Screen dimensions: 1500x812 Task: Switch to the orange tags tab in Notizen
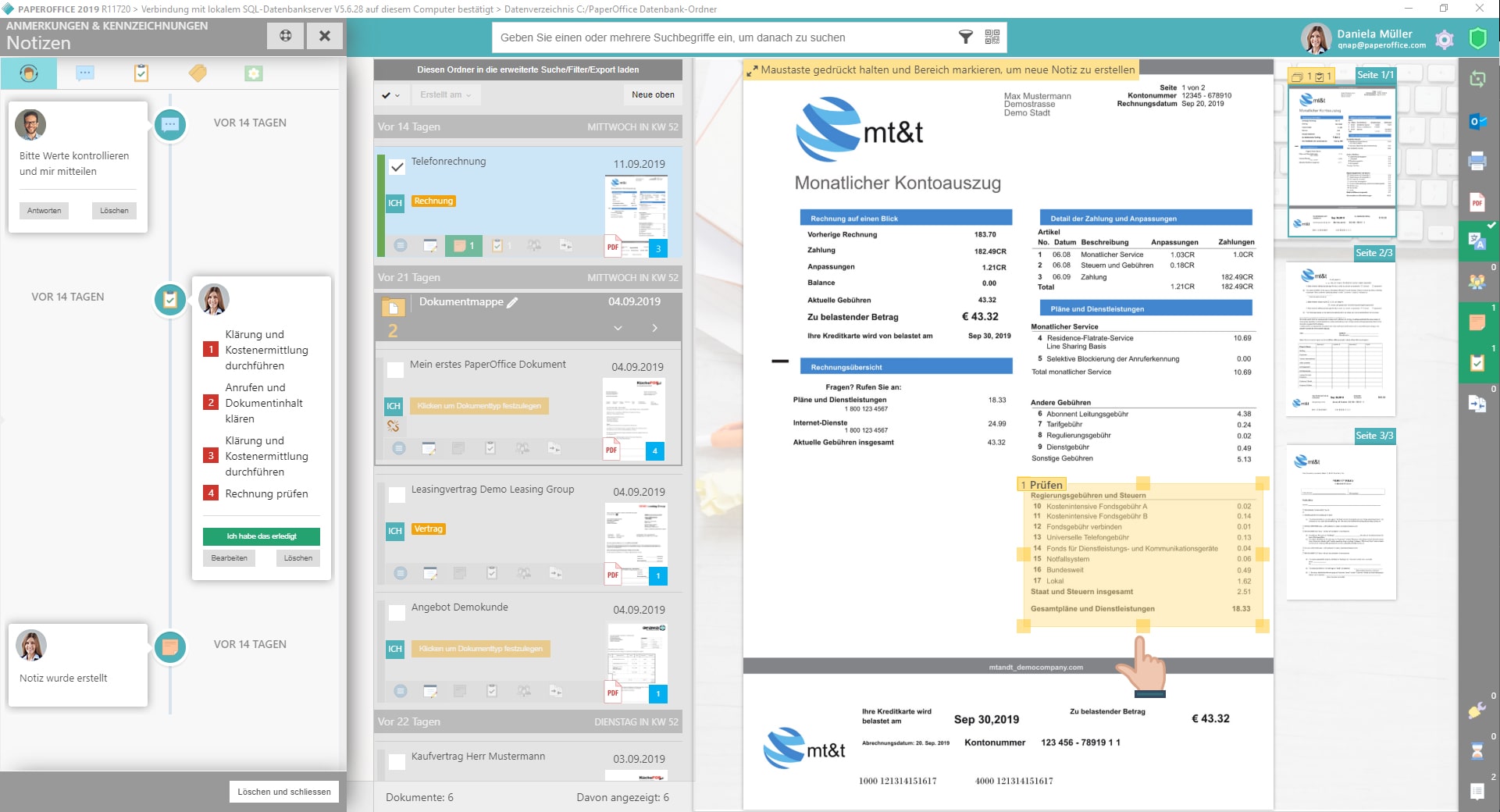[x=198, y=73]
